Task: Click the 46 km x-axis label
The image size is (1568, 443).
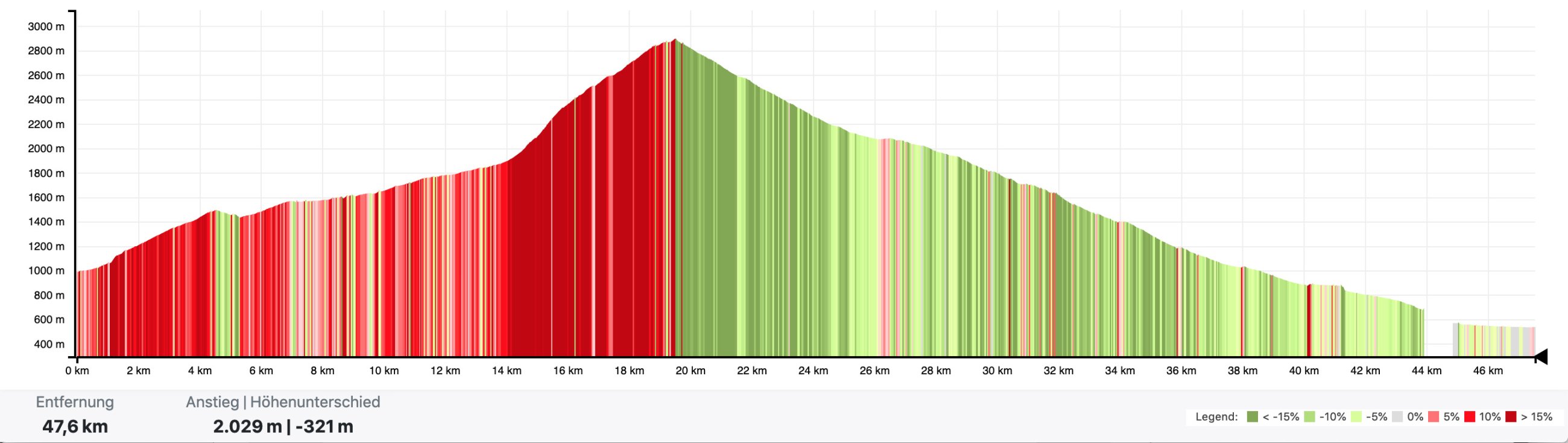Action: coord(1488,371)
